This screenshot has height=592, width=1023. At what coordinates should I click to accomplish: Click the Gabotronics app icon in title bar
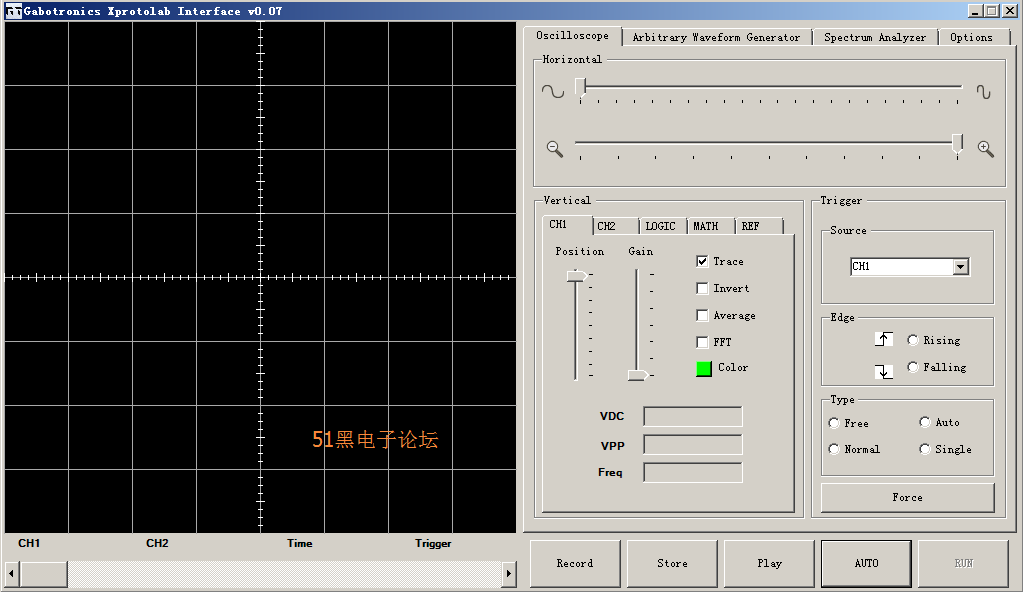pyautogui.click(x=13, y=11)
